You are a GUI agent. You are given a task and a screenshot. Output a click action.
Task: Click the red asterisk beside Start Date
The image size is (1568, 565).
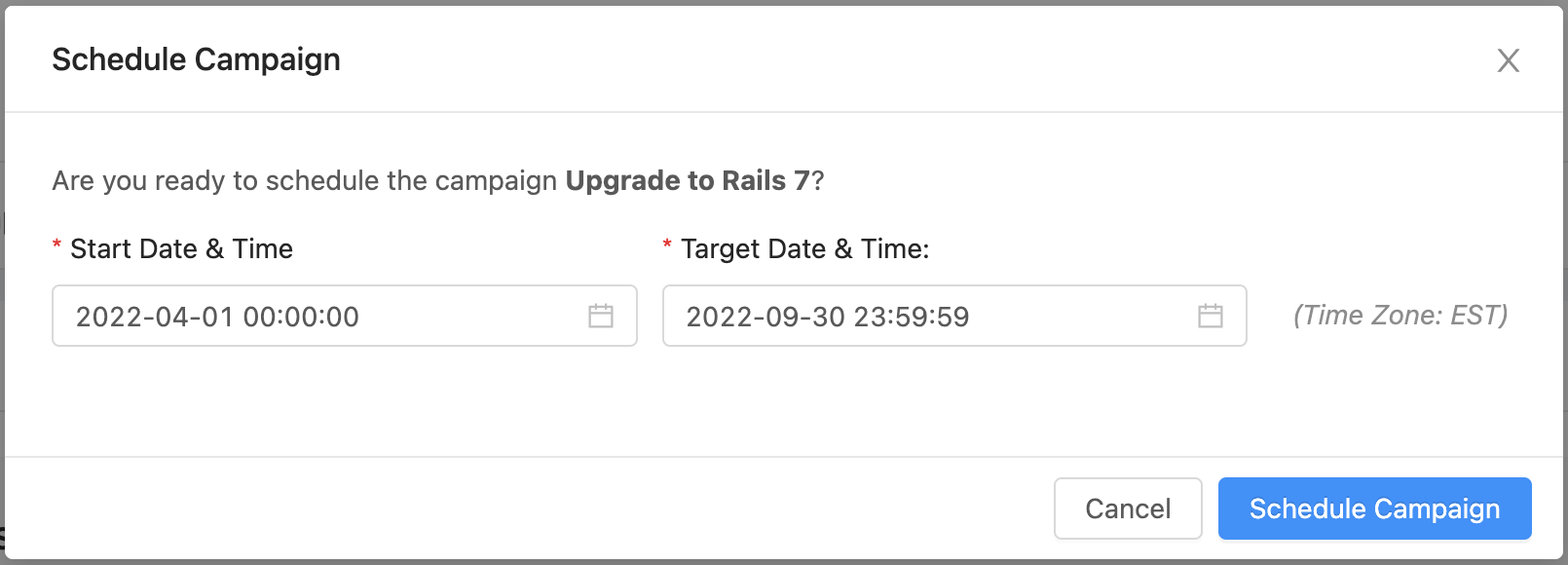(x=57, y=246)
